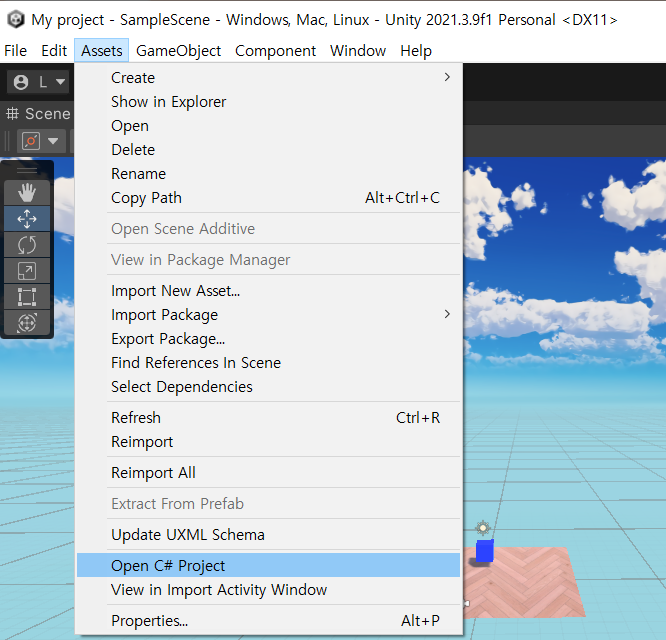Screen dimensions: 666x640
Task: Click the pivot/center tool handle icon
Action: 31,141
